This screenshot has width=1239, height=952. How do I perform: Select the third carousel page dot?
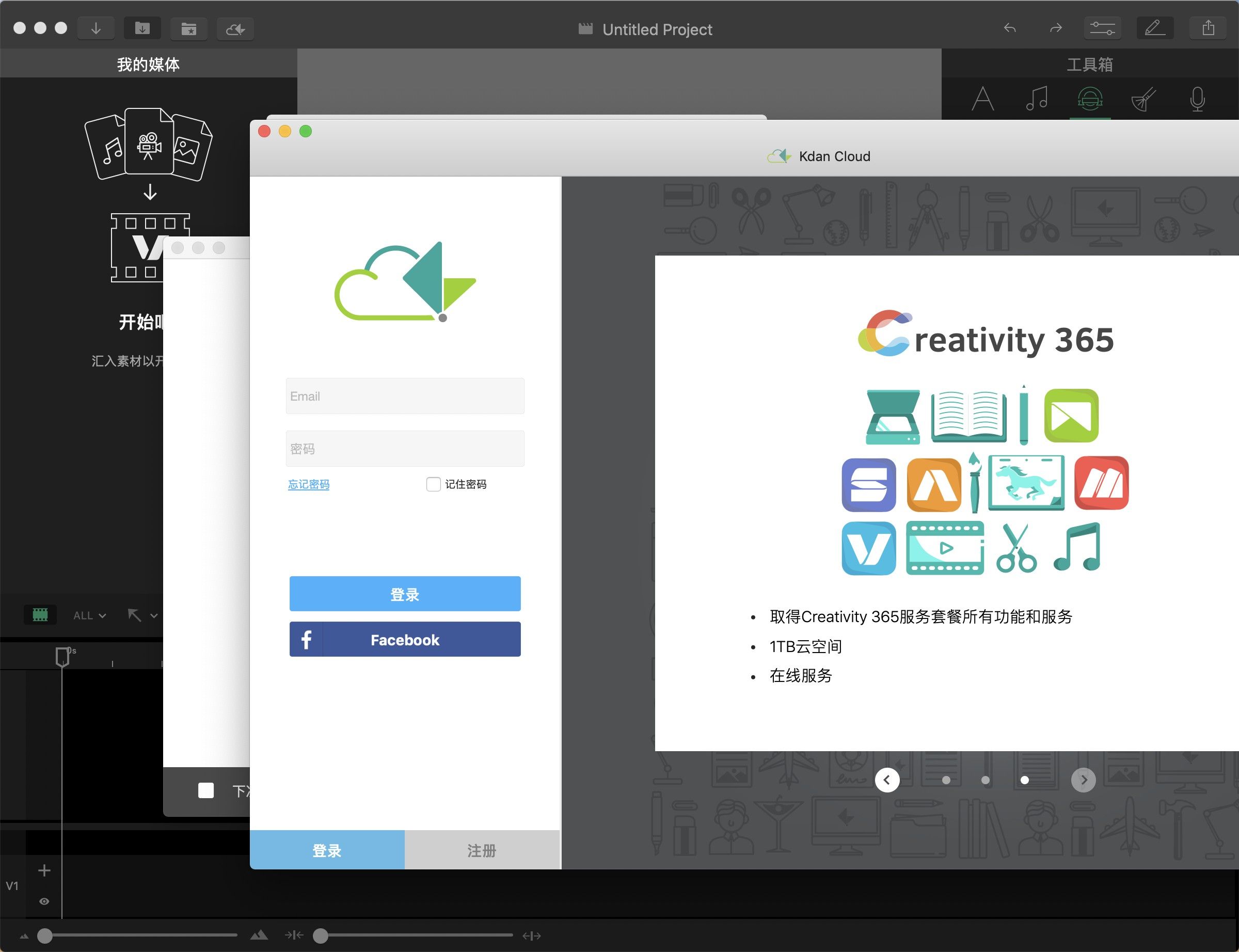[1024, 780]
